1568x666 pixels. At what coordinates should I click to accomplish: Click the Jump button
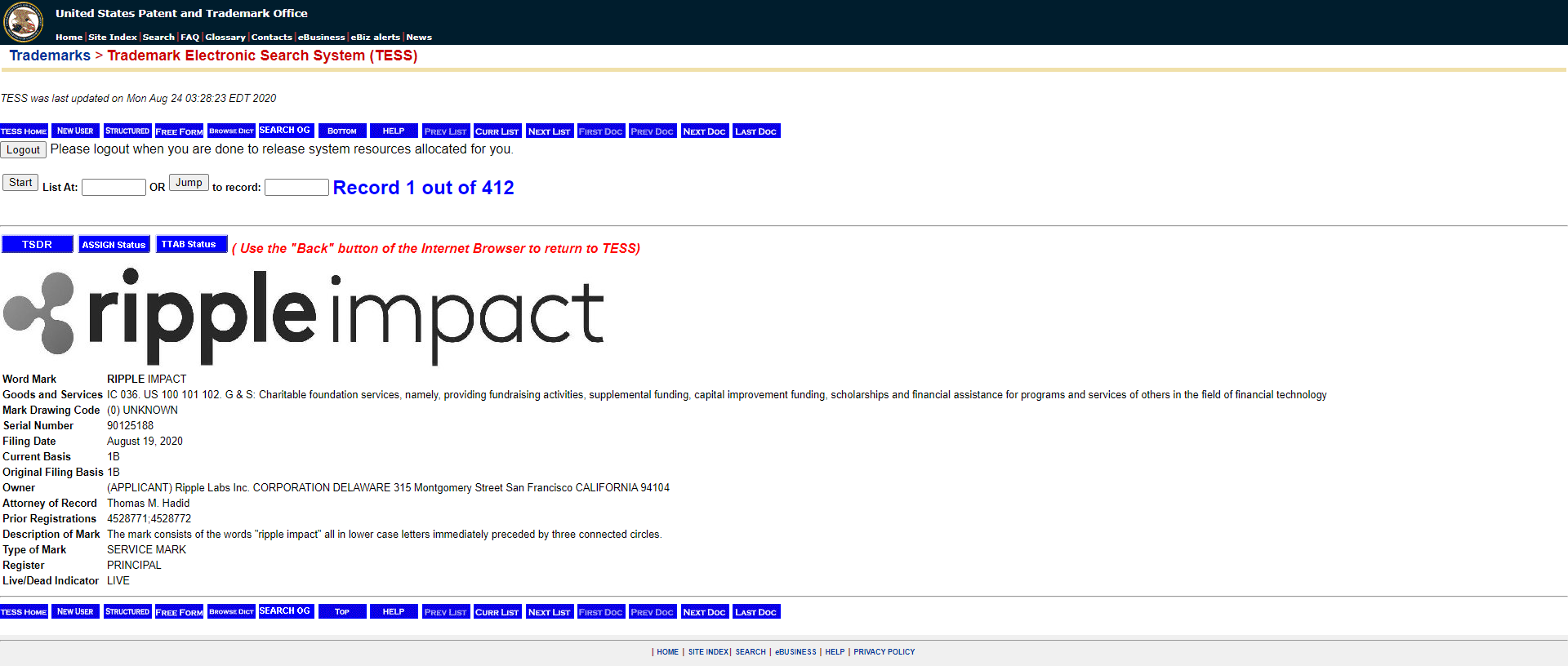[189, 183]
